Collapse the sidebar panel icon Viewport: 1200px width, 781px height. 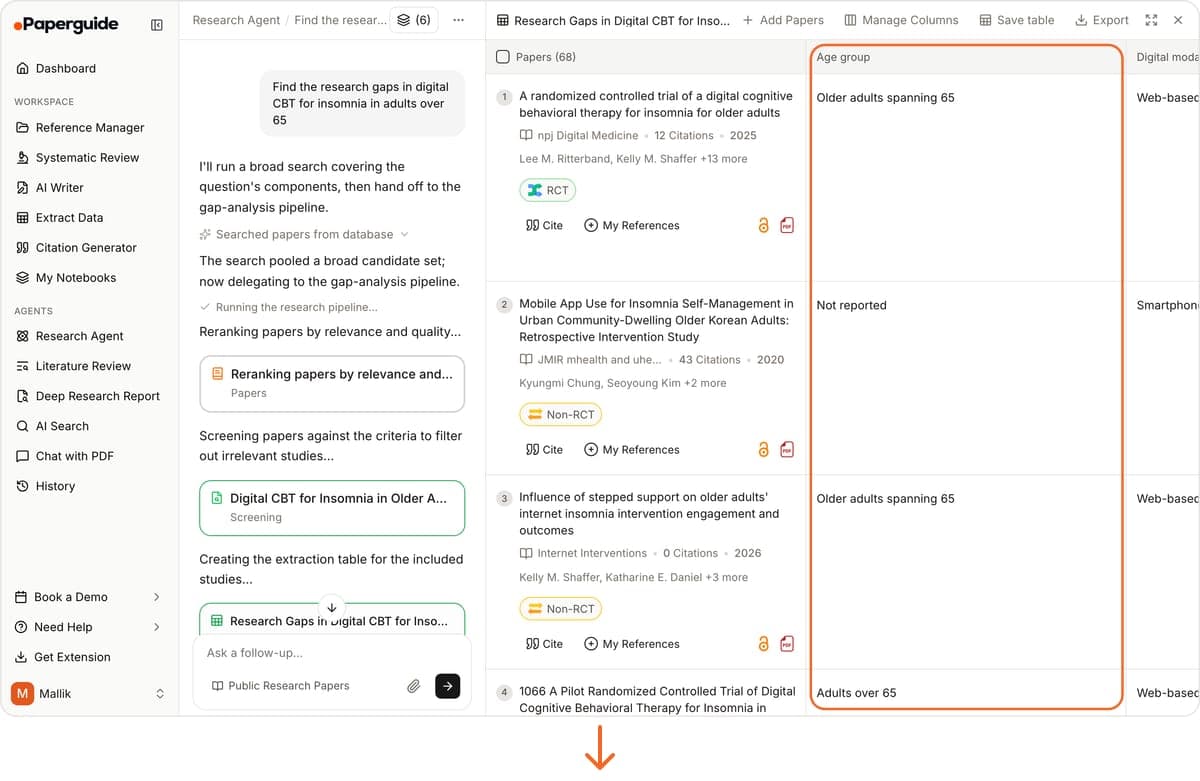[157, 25]
